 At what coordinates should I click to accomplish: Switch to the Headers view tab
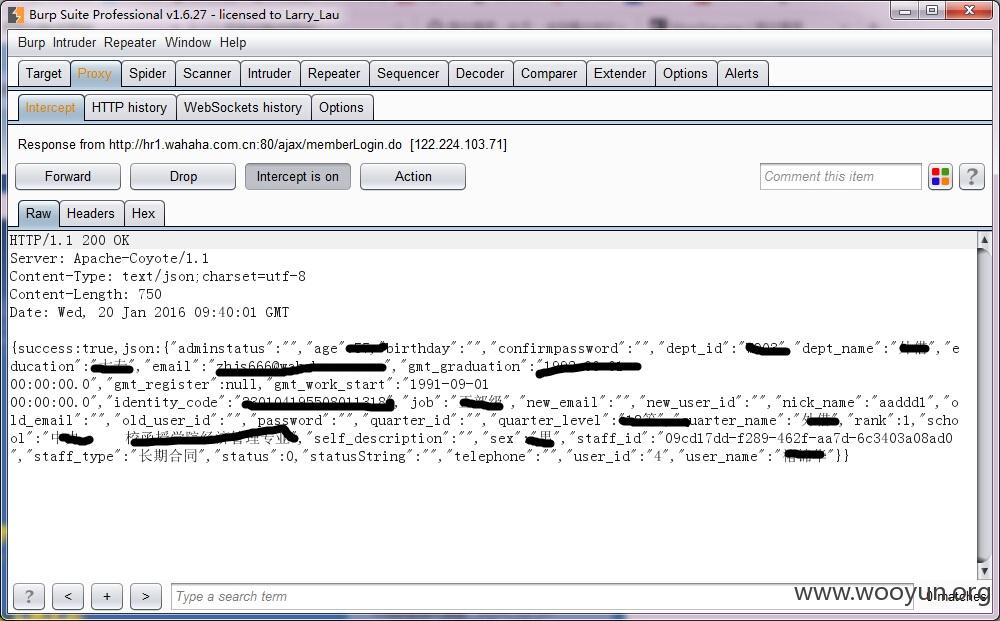[x=91, y=213]
